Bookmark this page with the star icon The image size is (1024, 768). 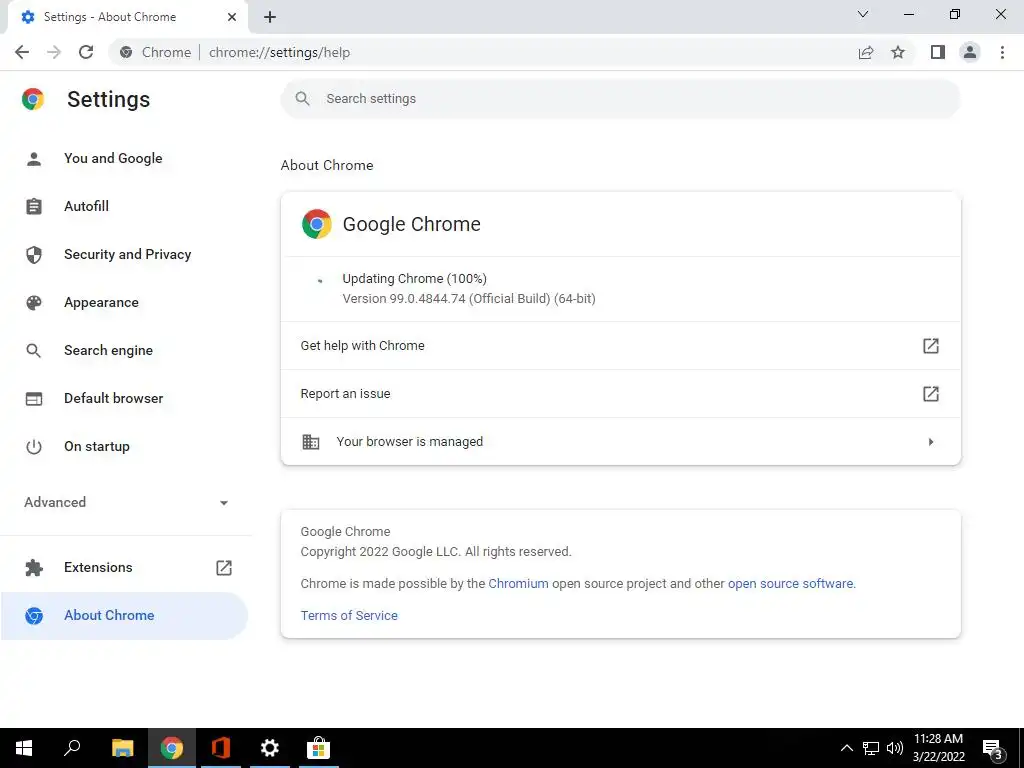point(898,52)
